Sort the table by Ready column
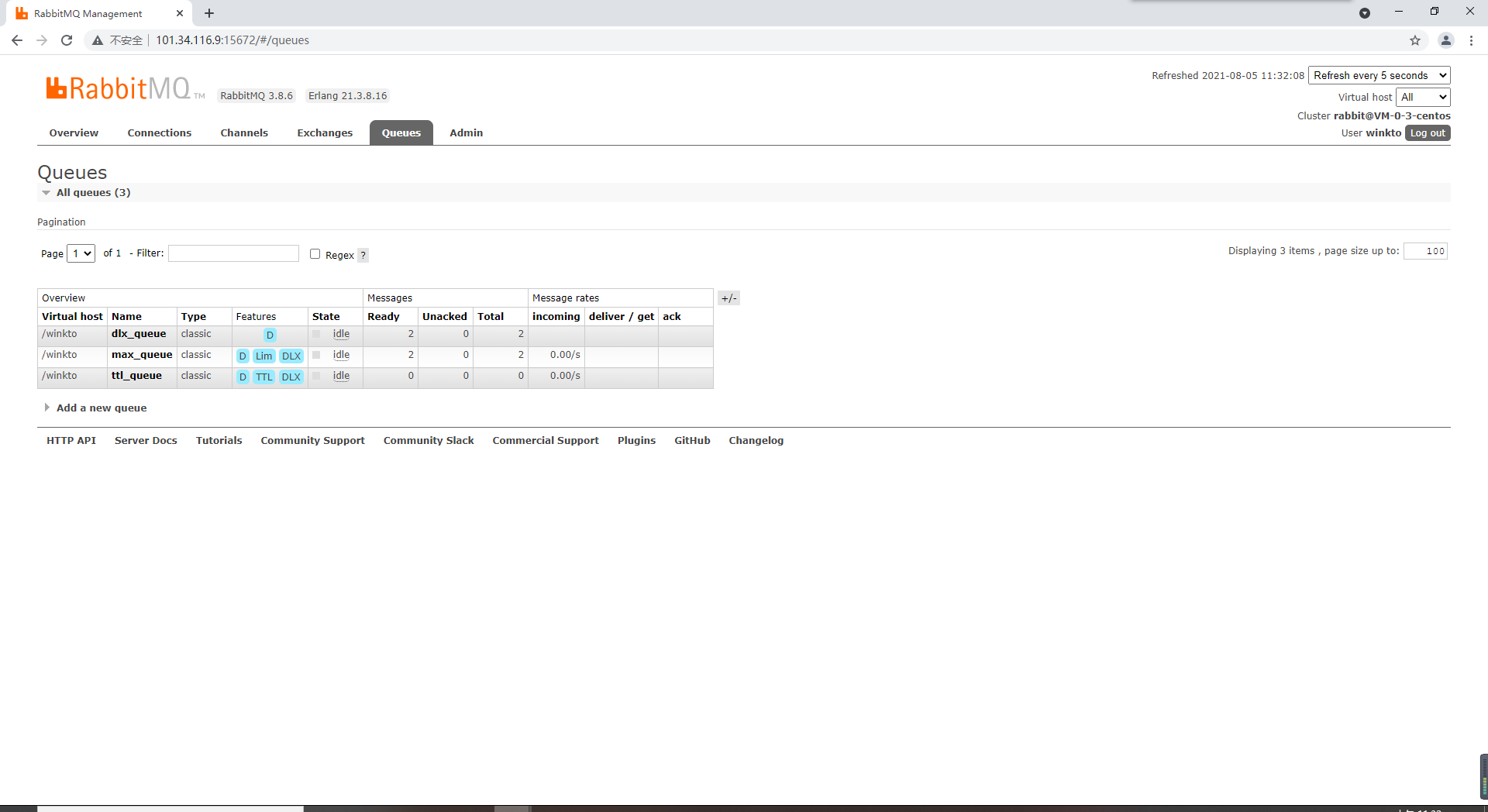1488x812 pixels. point(384,317)
